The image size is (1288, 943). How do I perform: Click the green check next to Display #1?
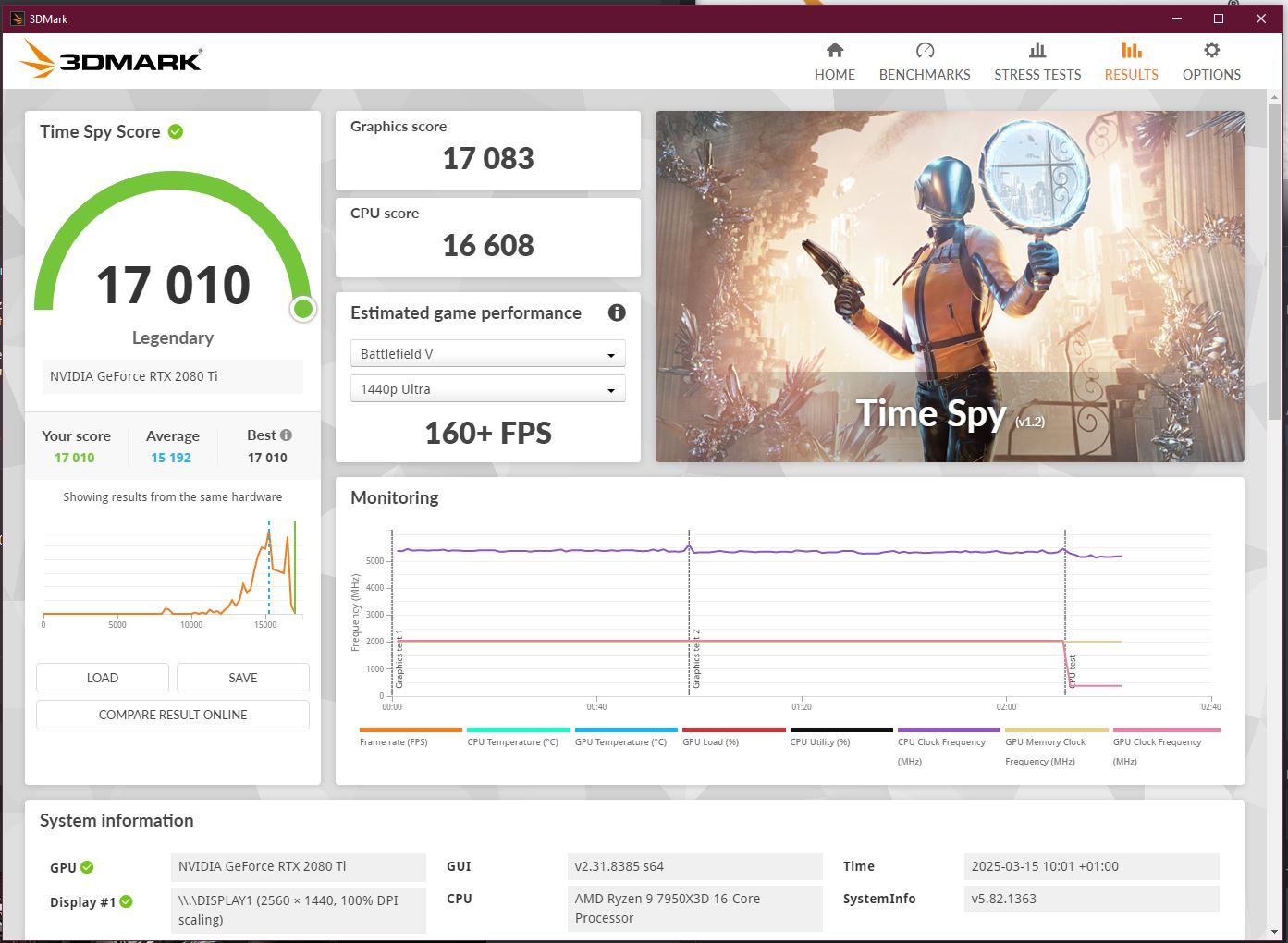(127, 901)
